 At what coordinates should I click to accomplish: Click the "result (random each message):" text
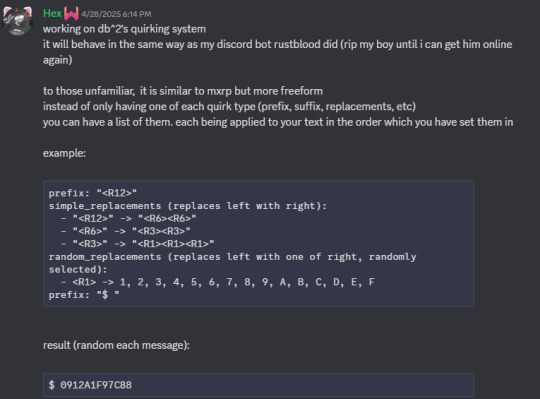pos(116,345)
